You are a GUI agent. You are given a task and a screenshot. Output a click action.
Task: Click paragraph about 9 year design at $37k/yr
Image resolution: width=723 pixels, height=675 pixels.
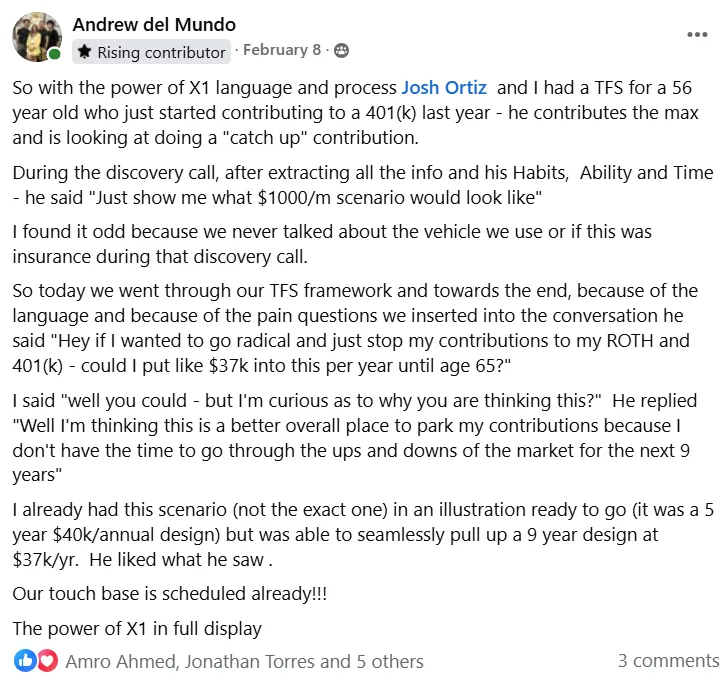click(363, 534)
